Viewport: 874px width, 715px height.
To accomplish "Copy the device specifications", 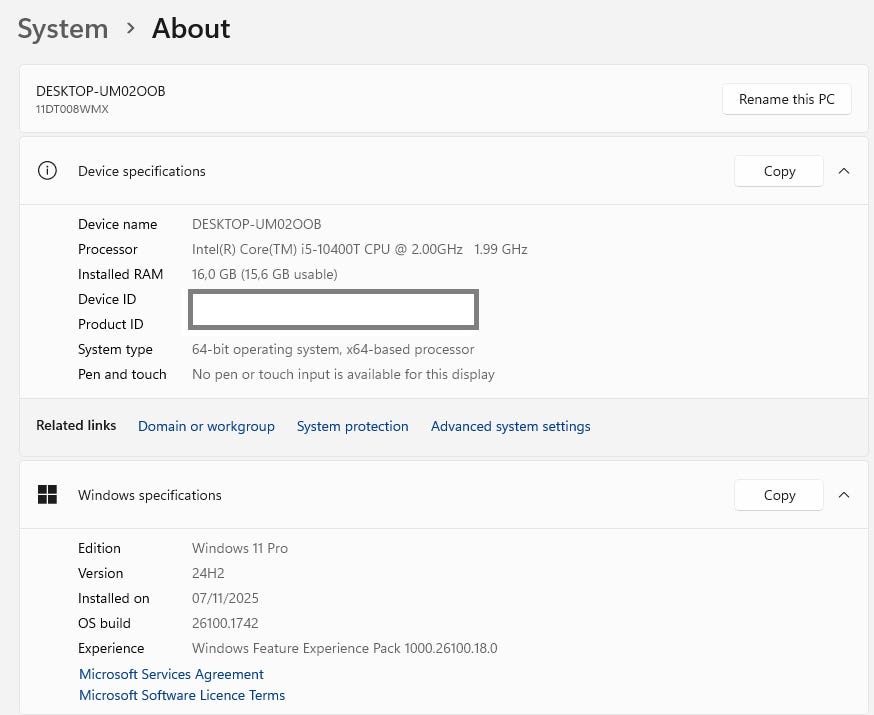I will [x=779, y=171].
